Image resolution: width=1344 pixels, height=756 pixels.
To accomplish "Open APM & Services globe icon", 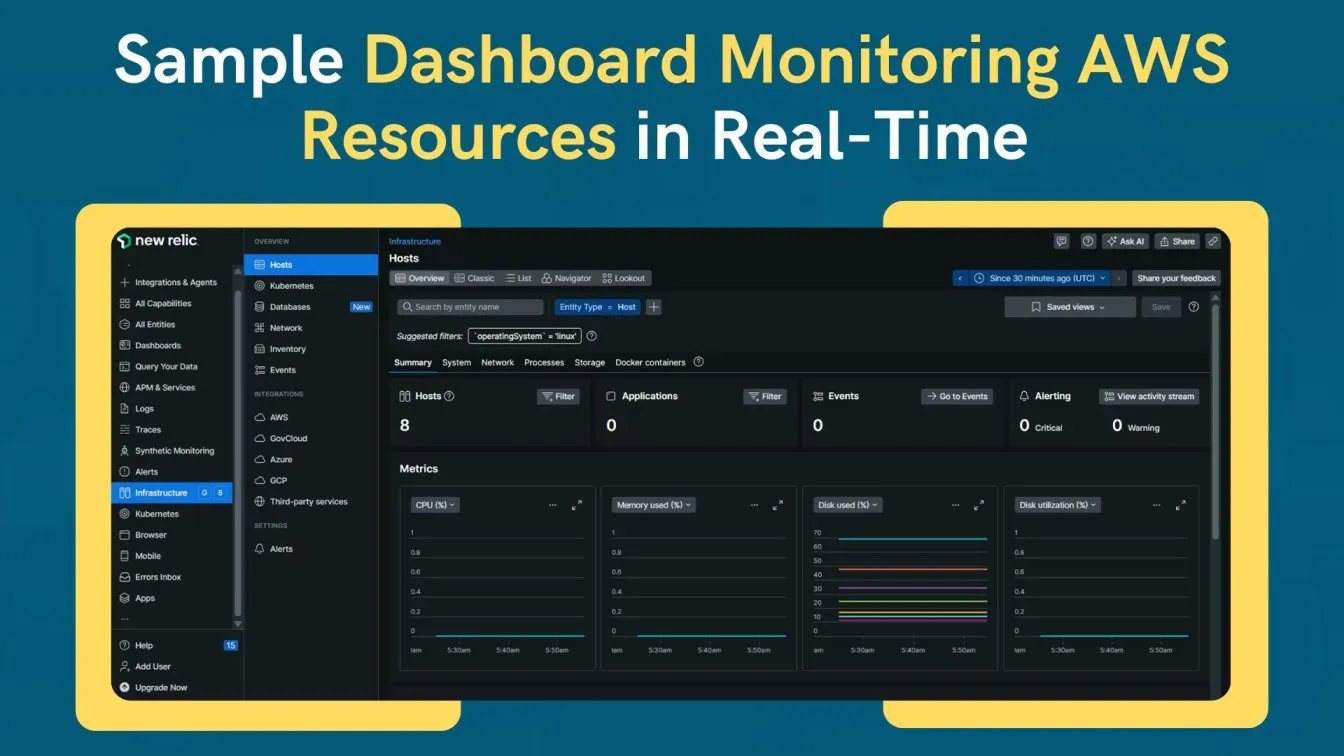I will click(x=125, y=388).
